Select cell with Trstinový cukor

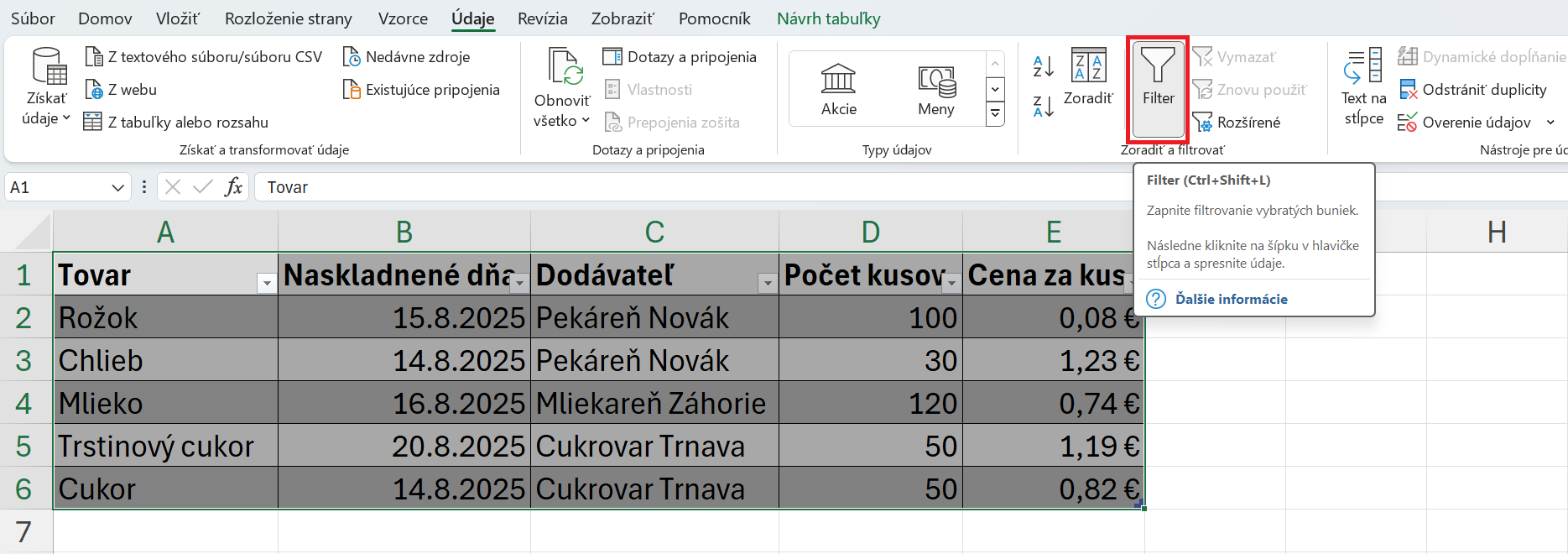point(165,447)
